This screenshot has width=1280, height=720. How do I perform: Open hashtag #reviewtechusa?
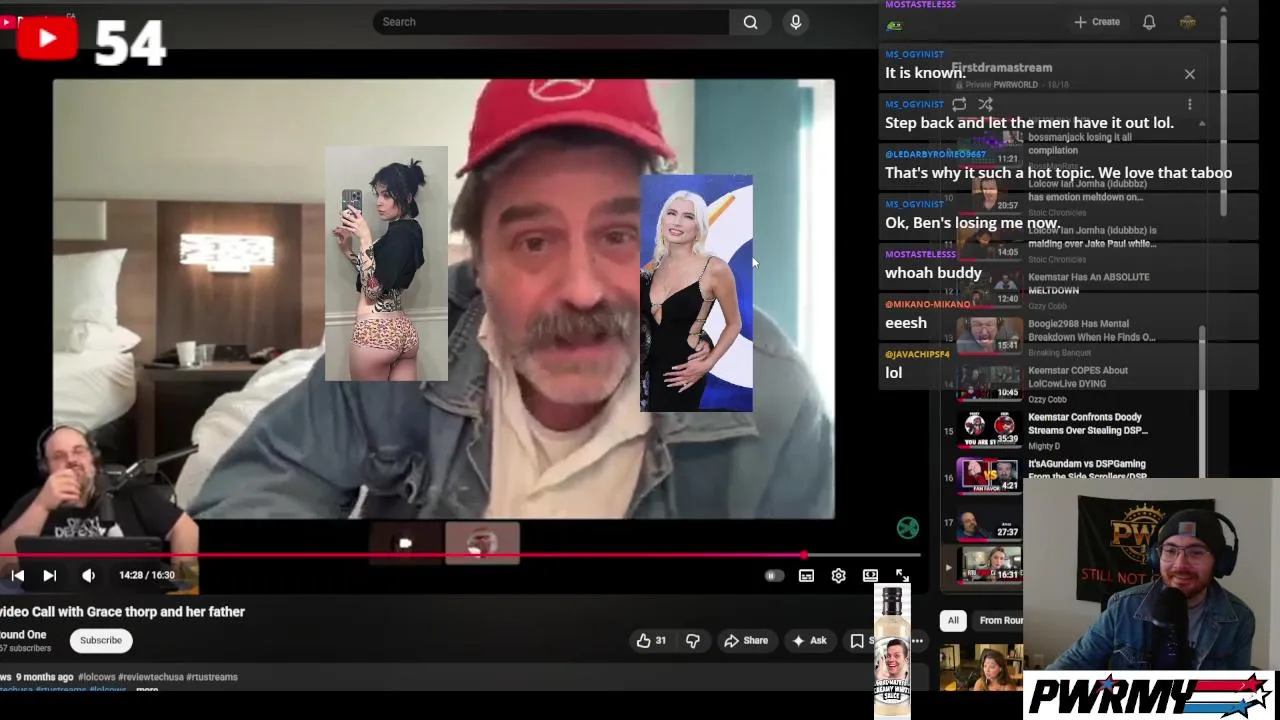point(150,677)
